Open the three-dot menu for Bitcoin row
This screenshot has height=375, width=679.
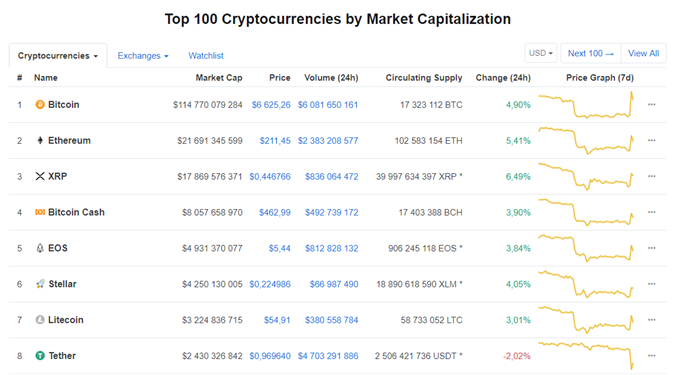(652, 104)
